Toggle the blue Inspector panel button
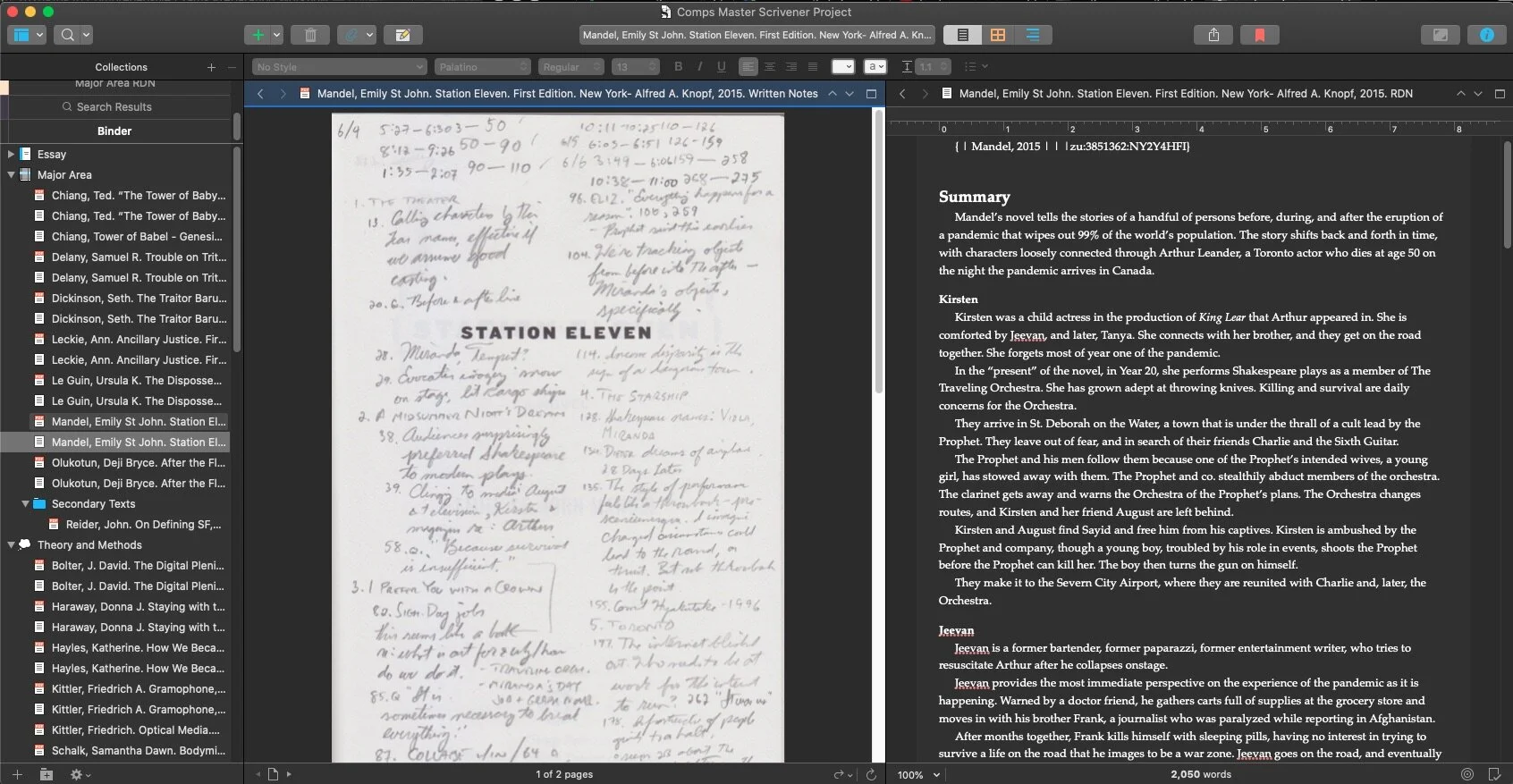 click(1486, 35)
